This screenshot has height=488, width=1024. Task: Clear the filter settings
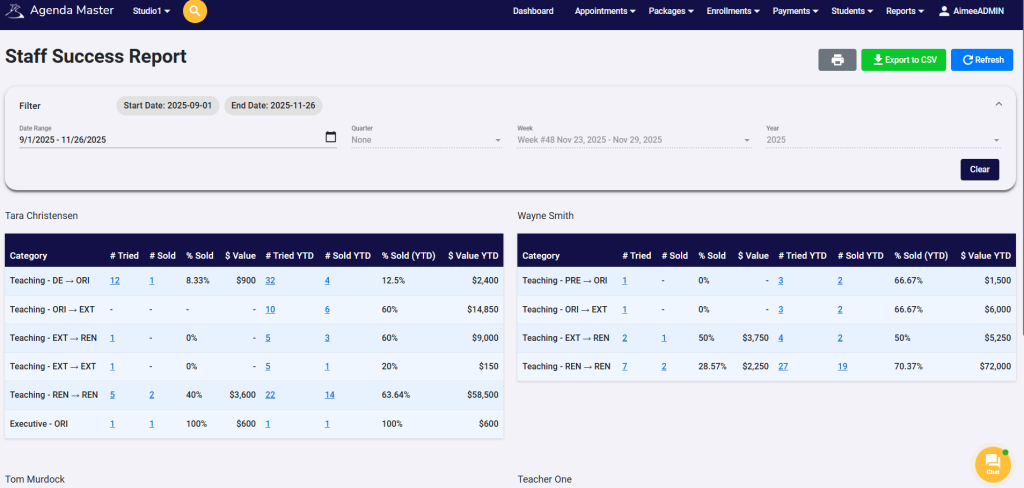[x=979, y=169]
